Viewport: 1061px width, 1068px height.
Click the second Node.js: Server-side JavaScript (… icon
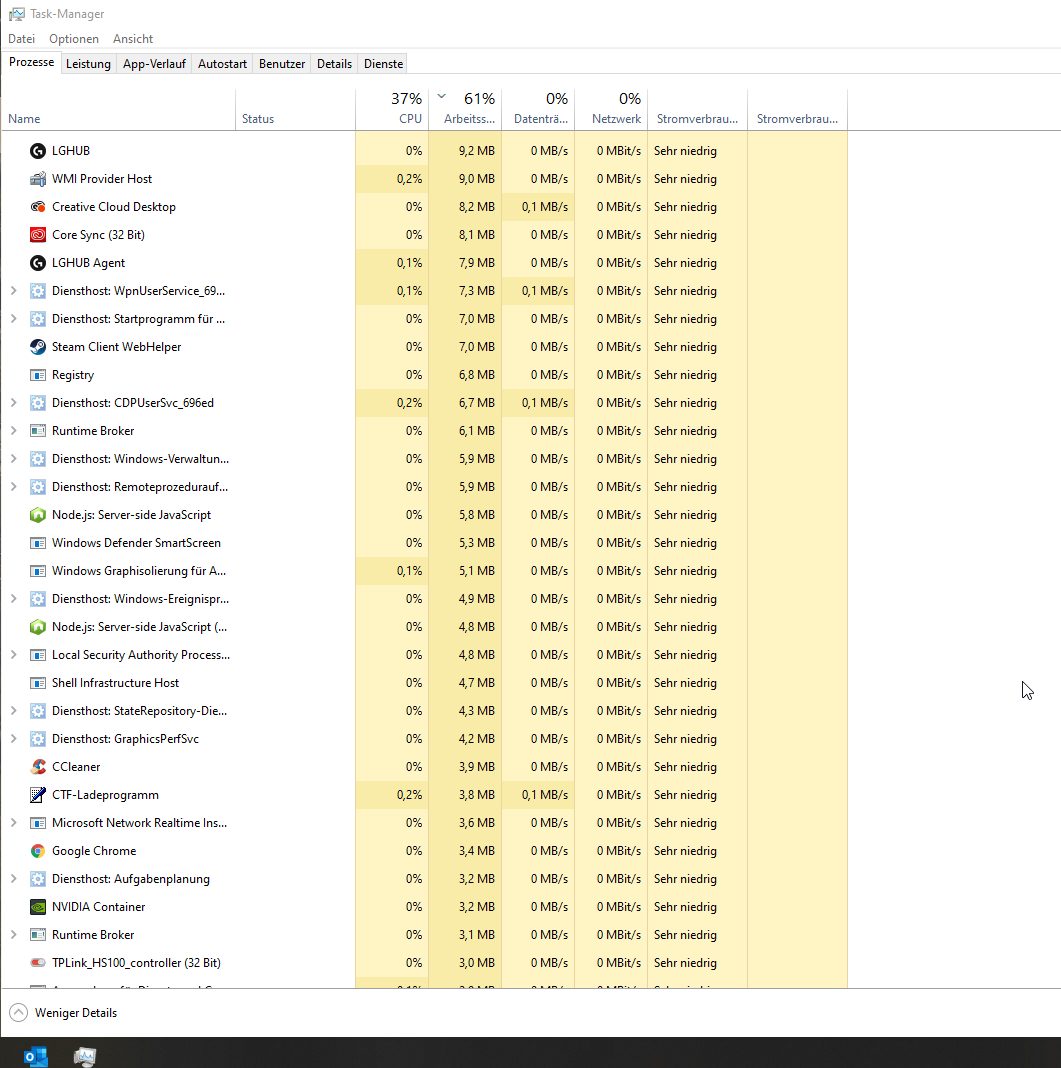coord(38,627)
